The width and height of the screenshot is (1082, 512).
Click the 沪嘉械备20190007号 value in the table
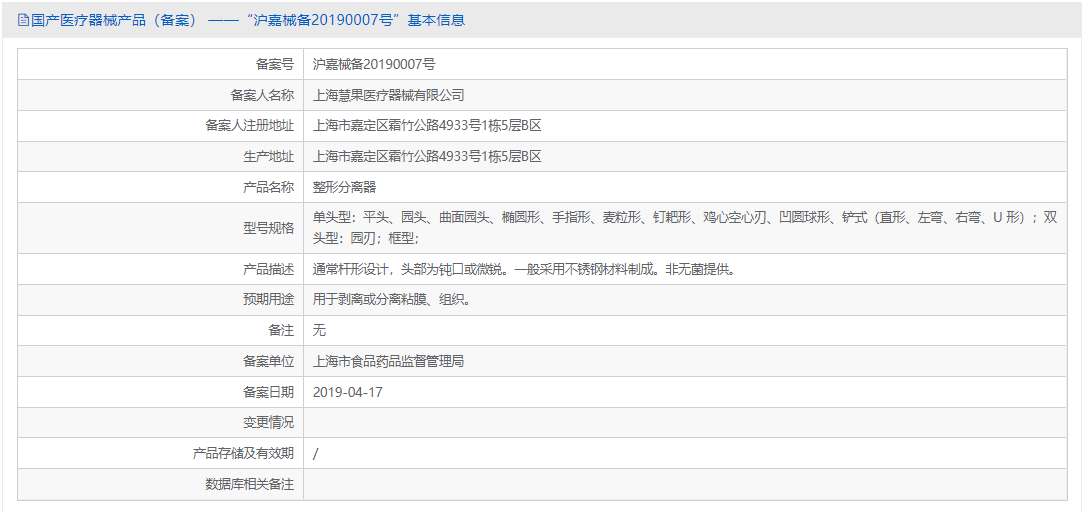pyautogui.click(x=374, y=65)
